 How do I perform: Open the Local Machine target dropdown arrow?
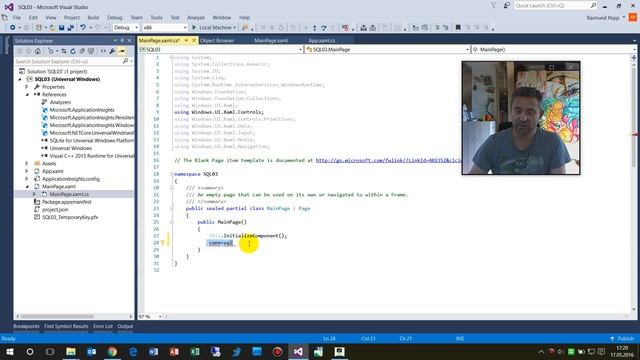pos(234,28)
